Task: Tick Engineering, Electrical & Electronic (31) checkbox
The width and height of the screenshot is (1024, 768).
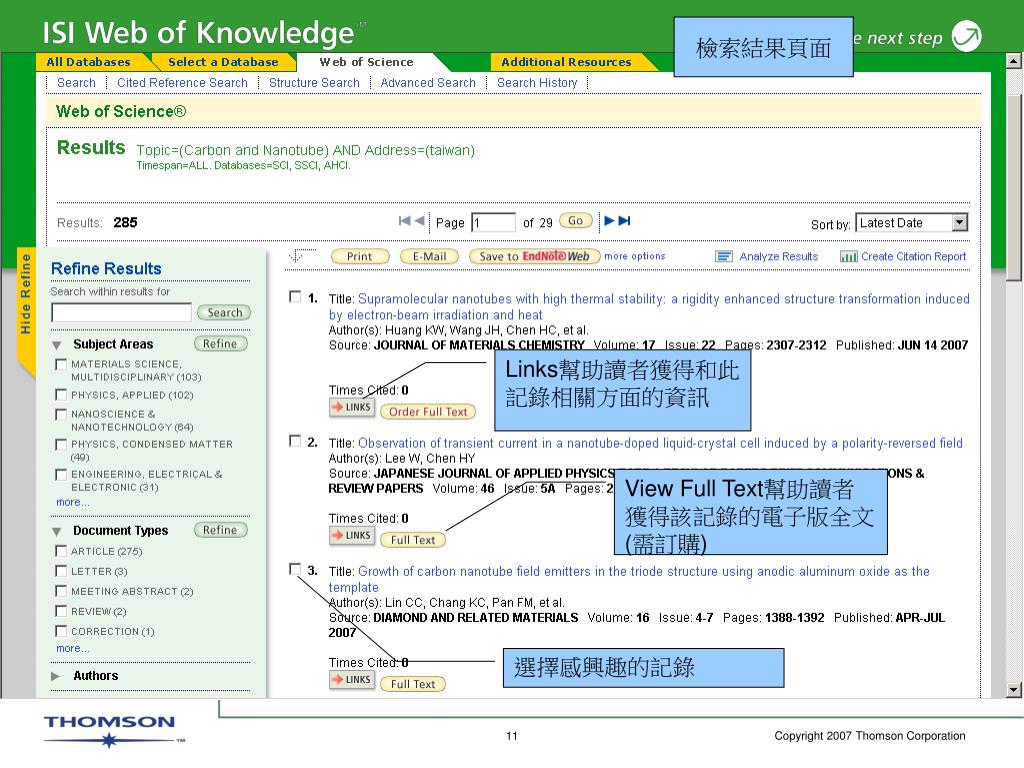Action: (61, 475)
